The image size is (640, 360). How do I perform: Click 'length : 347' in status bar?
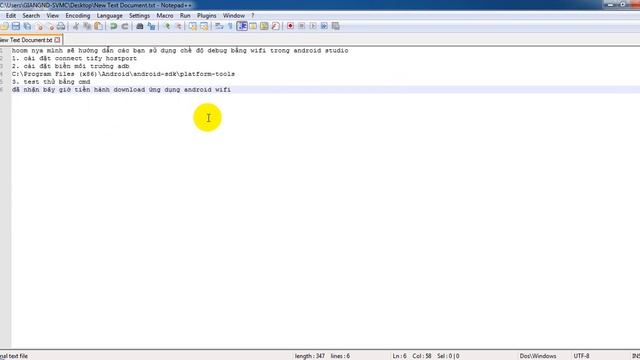(x=310, y=356)
